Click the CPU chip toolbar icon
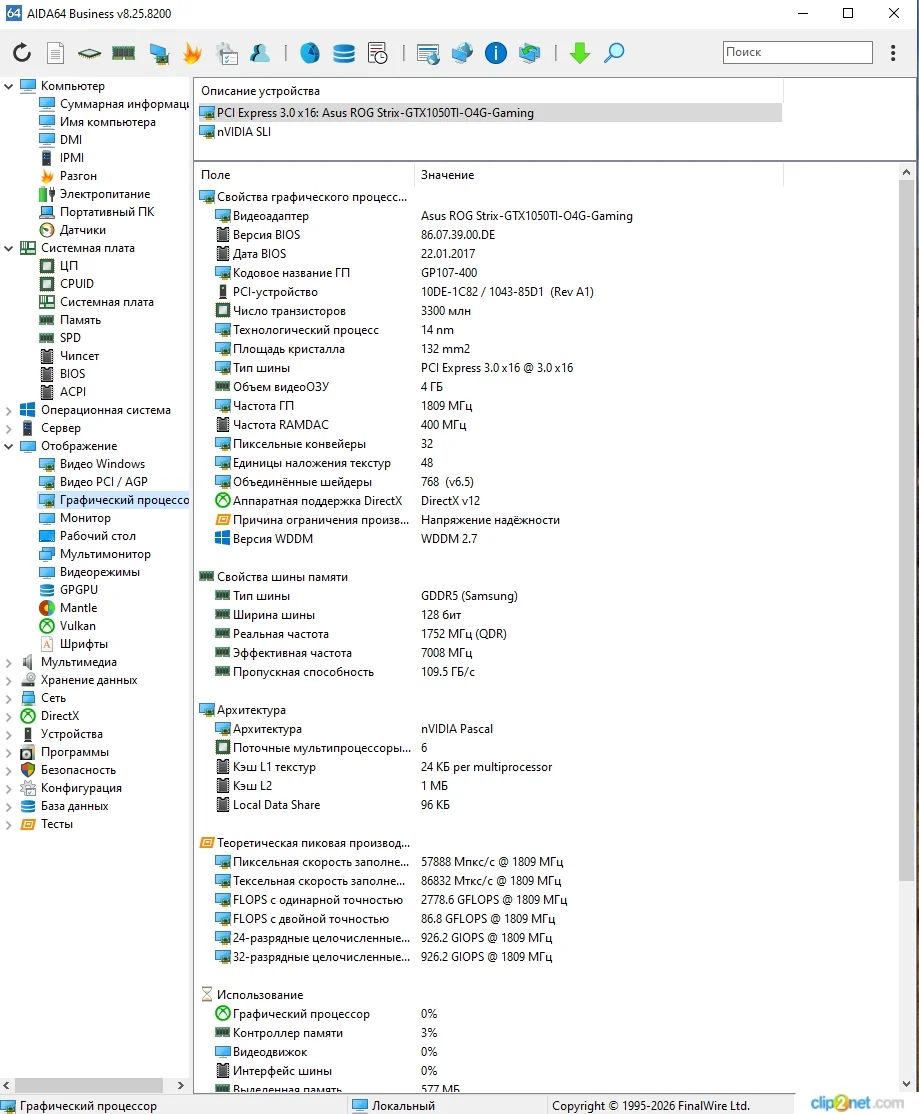Screen dimensions: 919x1114 [89, 53]
